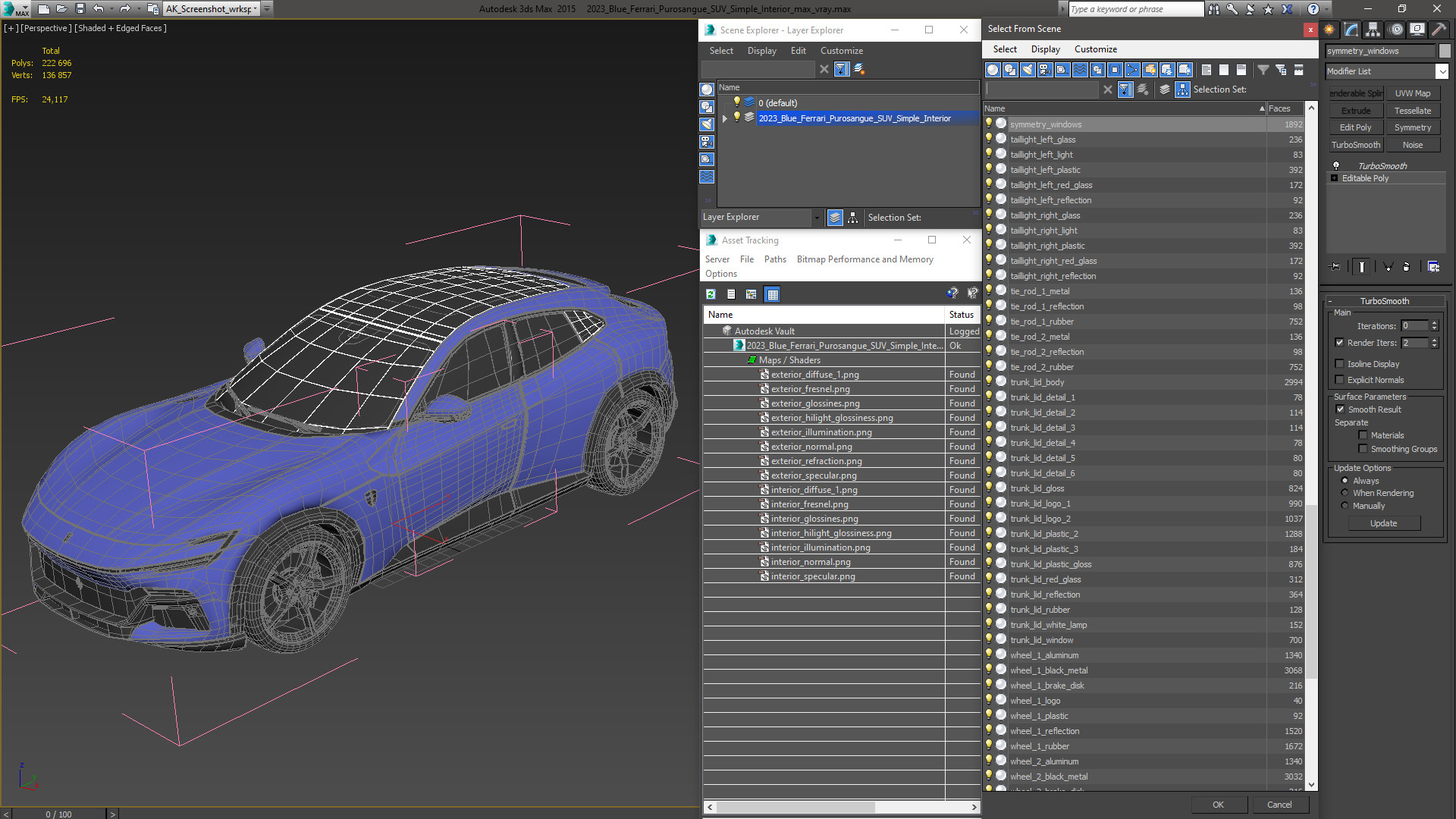Open the Create command panel tab
The width and height of the screenshot is (1456, 819).
[1329, 30]
